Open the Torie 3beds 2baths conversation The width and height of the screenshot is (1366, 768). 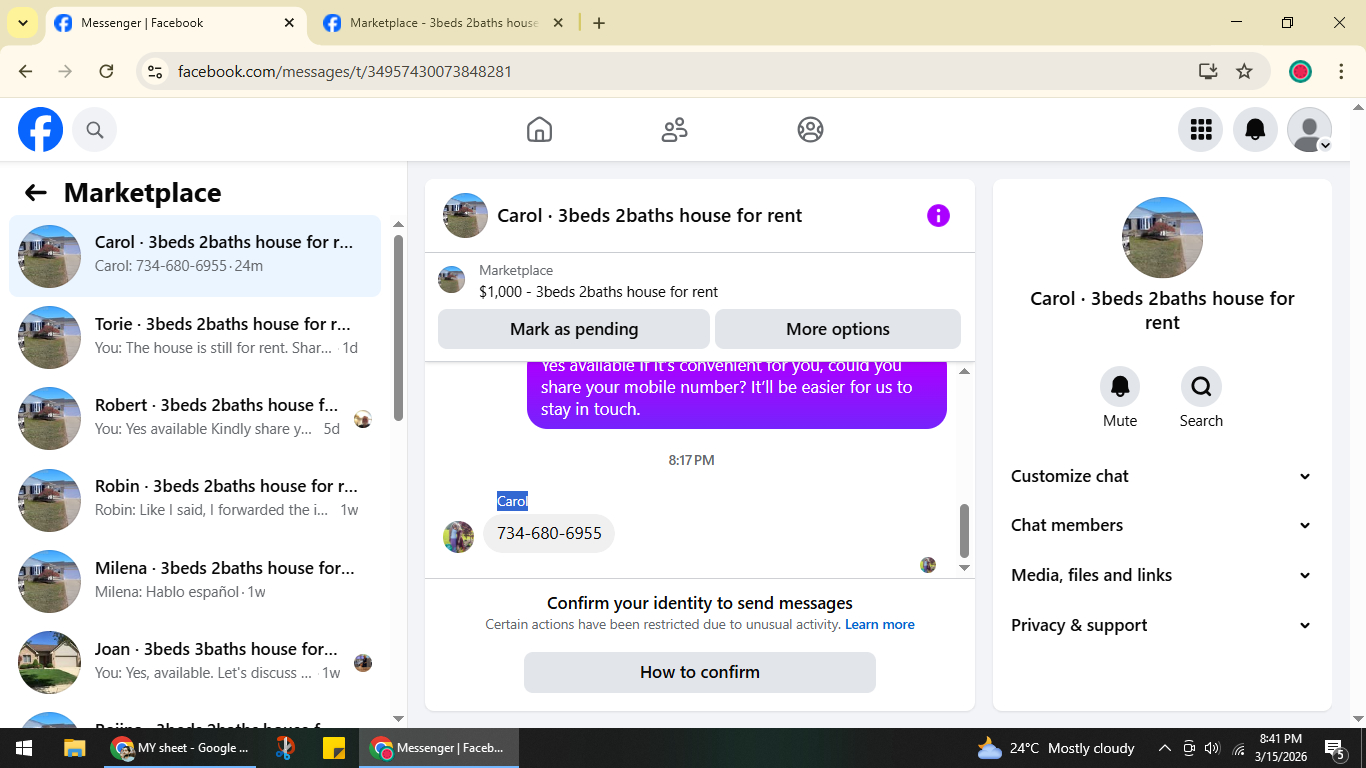(x=195, y=337)
